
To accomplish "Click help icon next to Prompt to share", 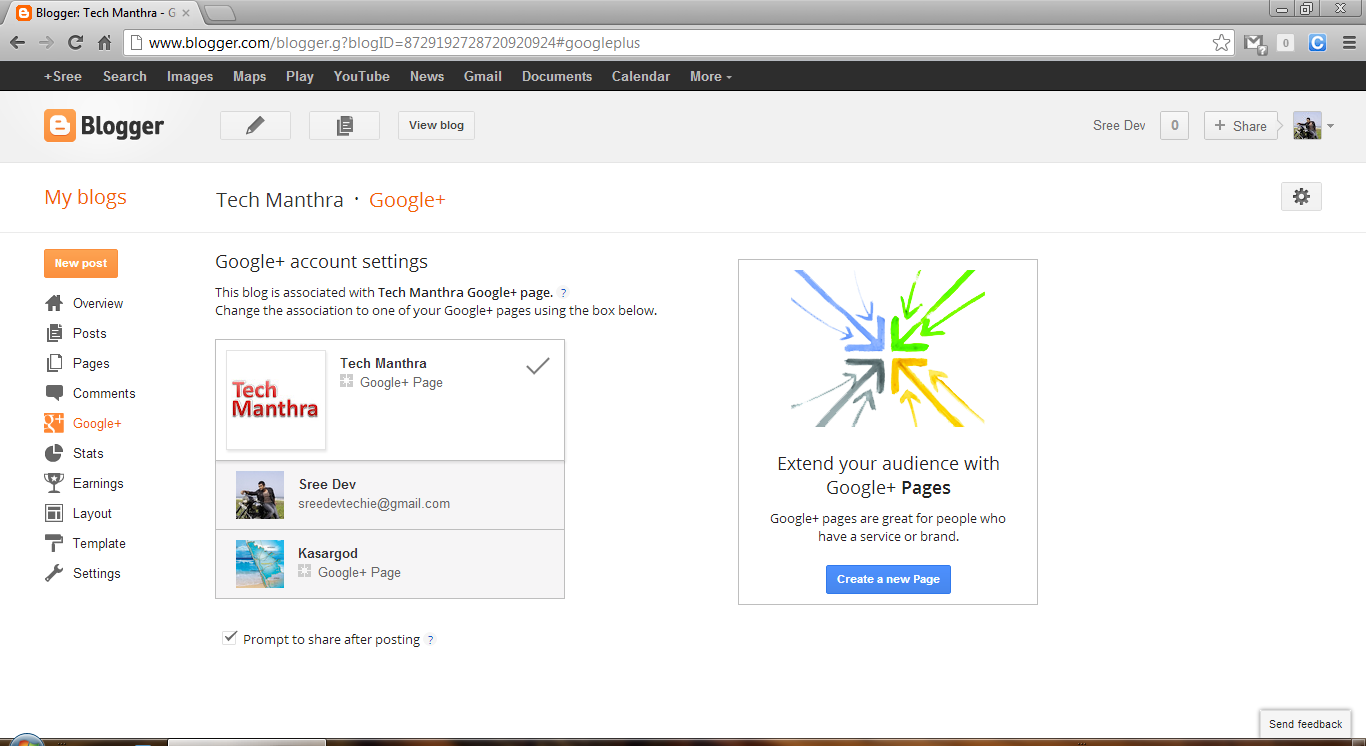I will tap(431, 640).
